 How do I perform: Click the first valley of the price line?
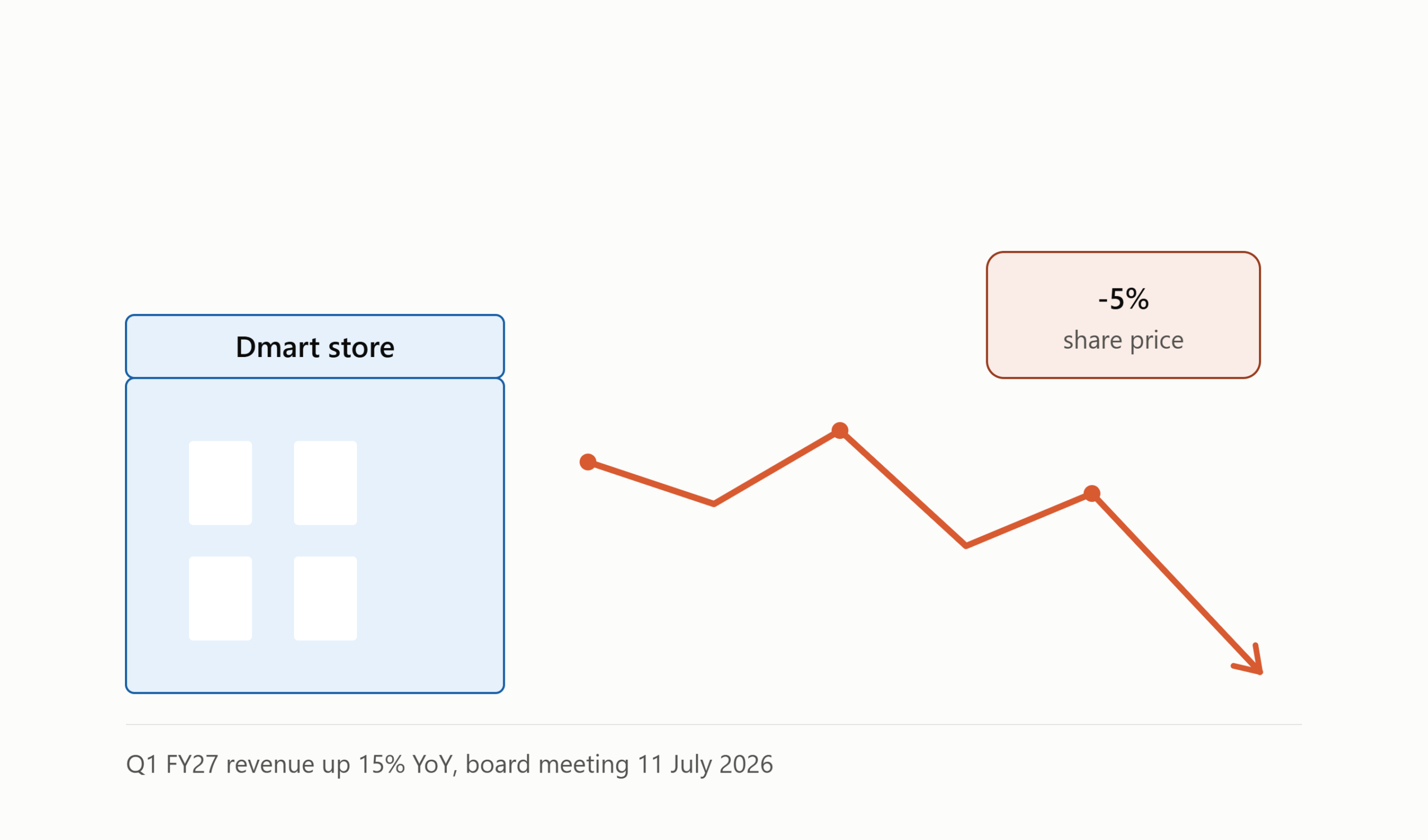pyautogui.click(x=714, y=503)
